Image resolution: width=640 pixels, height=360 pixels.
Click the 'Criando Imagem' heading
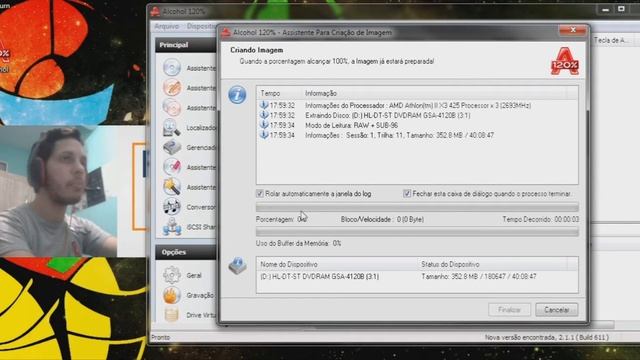point(257,50)
